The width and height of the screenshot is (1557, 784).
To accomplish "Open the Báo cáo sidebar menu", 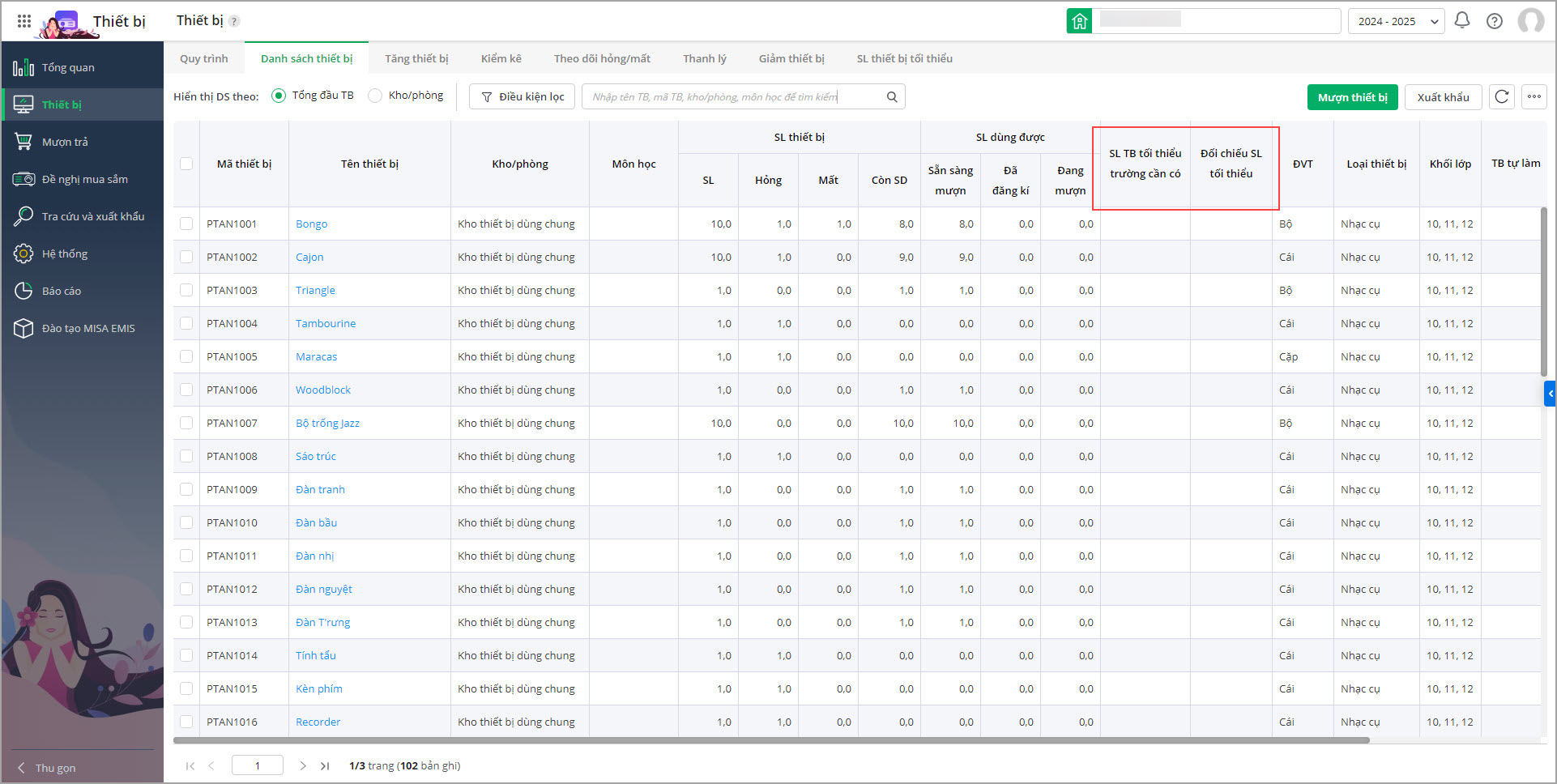I will 62,291.
